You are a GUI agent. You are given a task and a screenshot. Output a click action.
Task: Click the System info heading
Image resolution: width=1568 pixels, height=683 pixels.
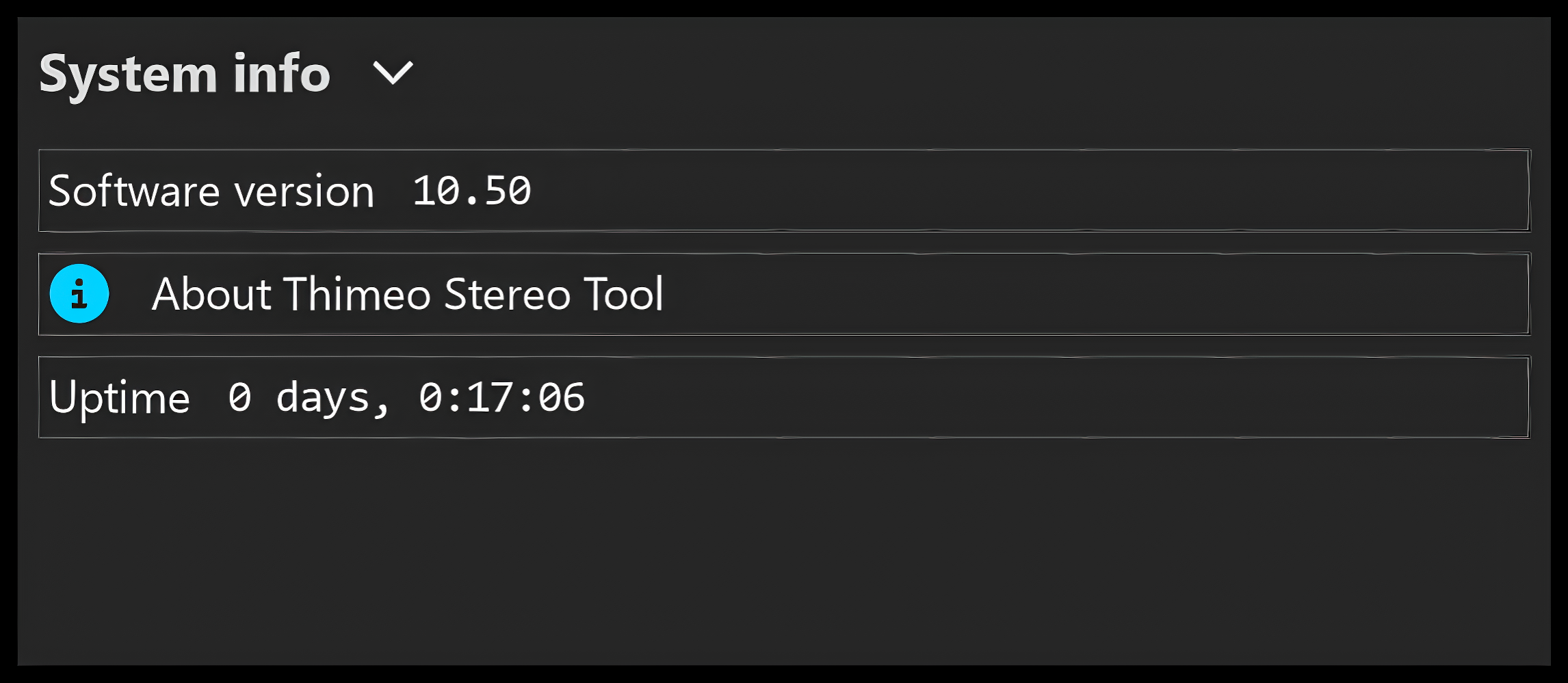click(185, 74)
